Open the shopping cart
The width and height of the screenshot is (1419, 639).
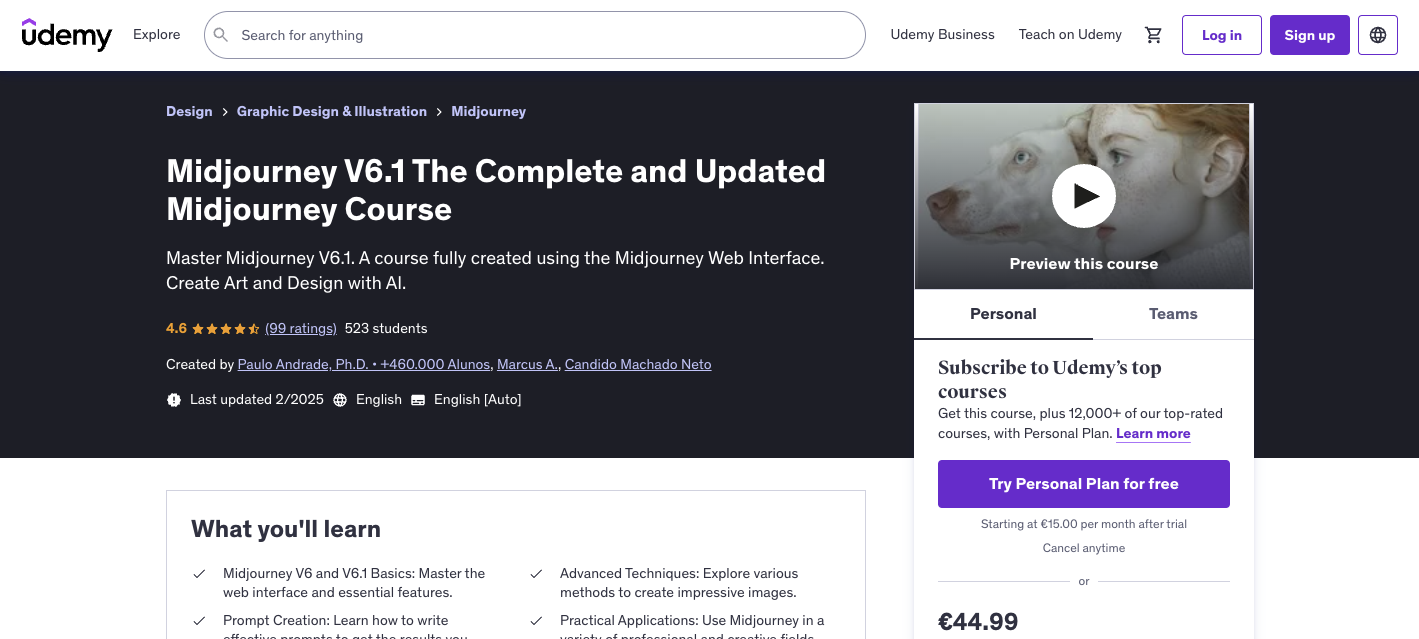pos(1153,34)
